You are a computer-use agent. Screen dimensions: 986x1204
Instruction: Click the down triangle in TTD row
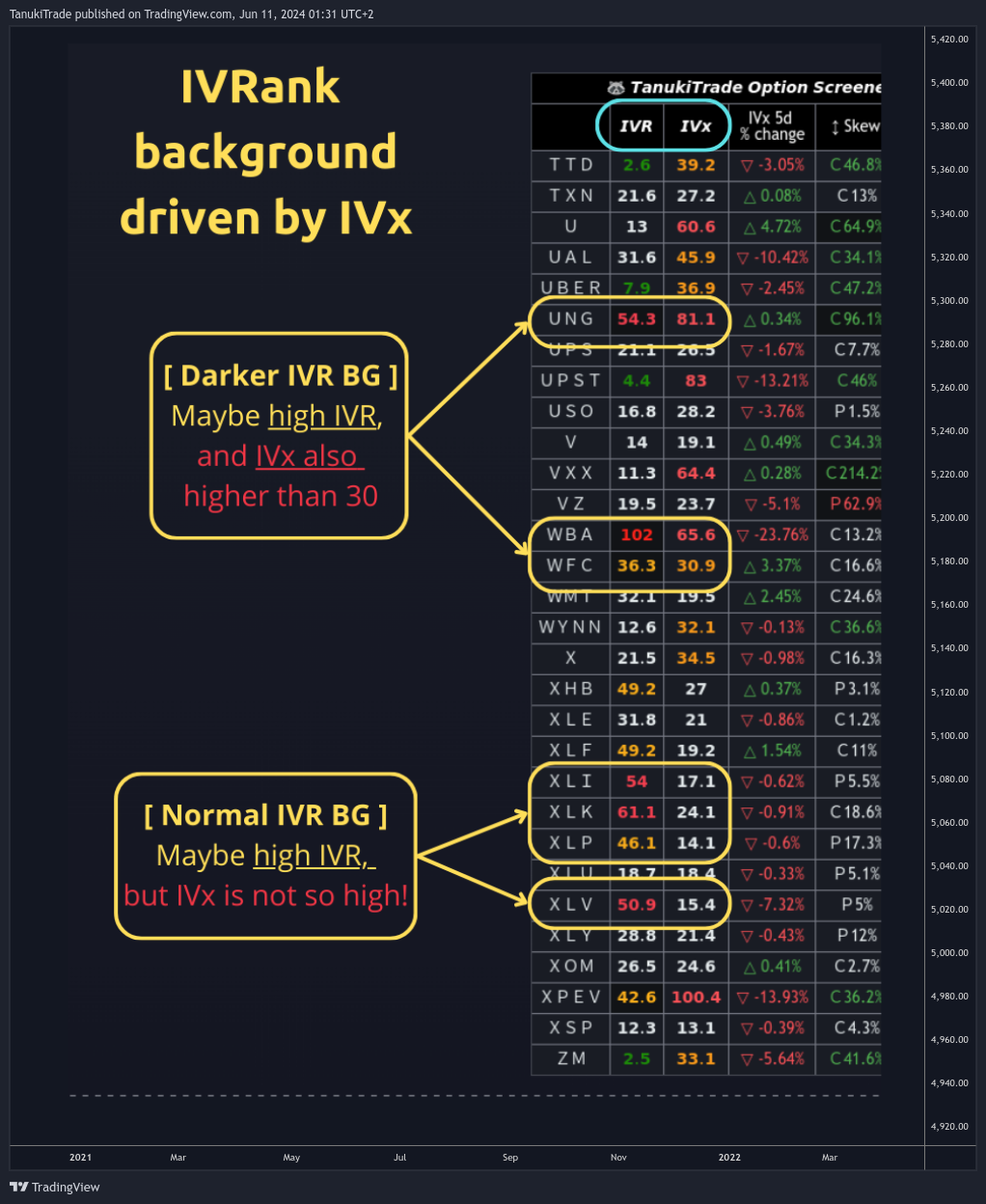click(x=746, y=165)
